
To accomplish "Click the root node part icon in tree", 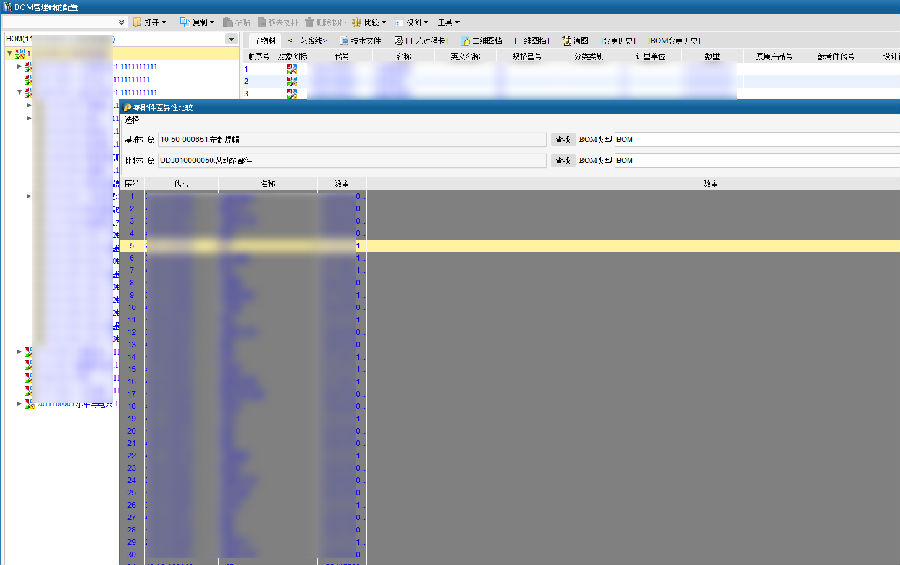I will coord(20,53).
